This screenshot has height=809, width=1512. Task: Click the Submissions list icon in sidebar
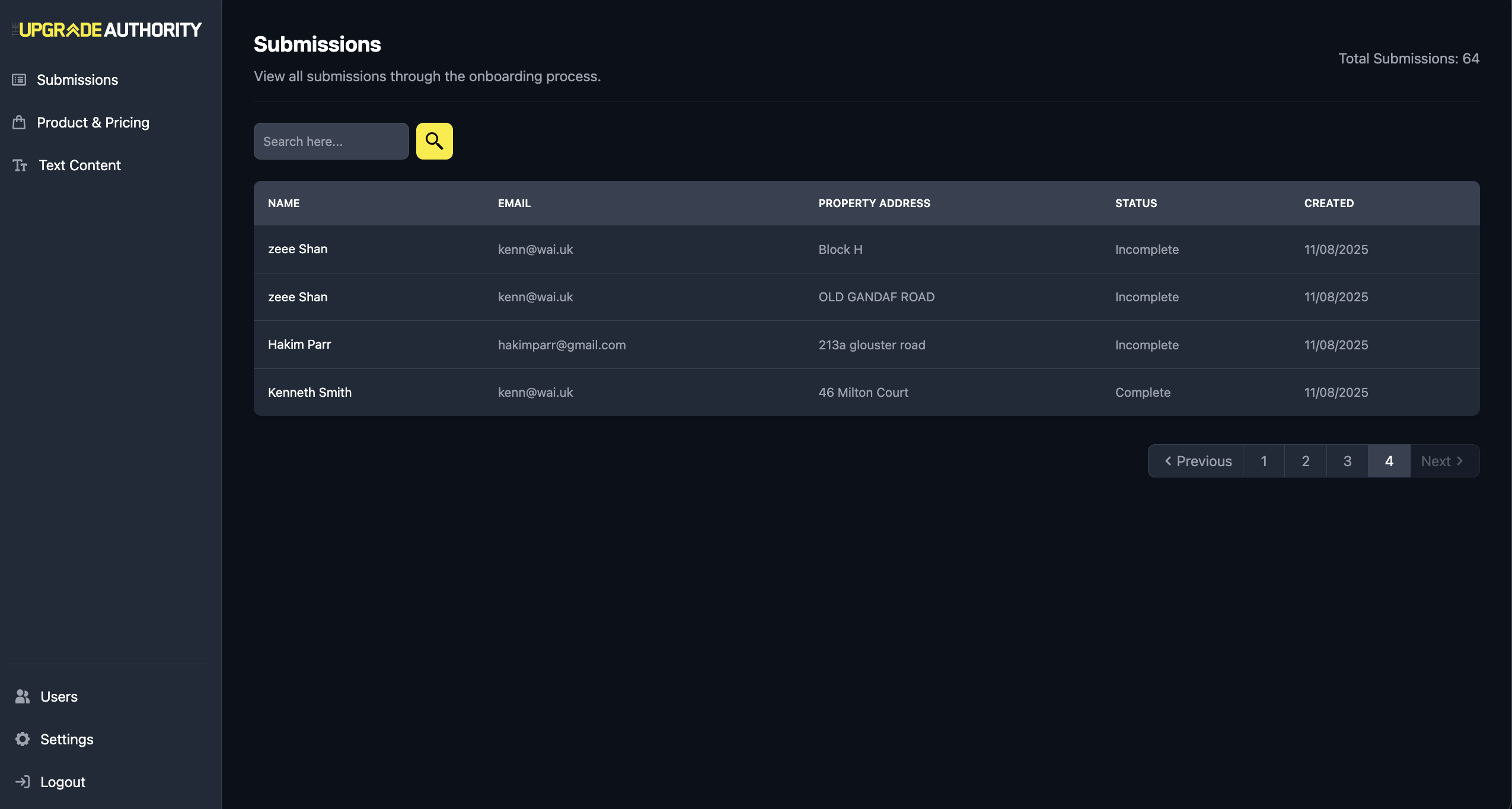click(x=19, y=80)
